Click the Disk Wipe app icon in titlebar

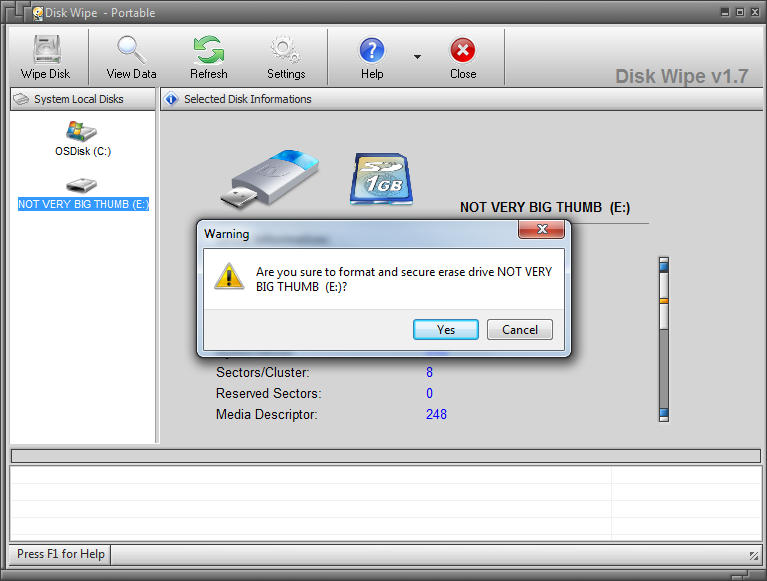[38, 13]
